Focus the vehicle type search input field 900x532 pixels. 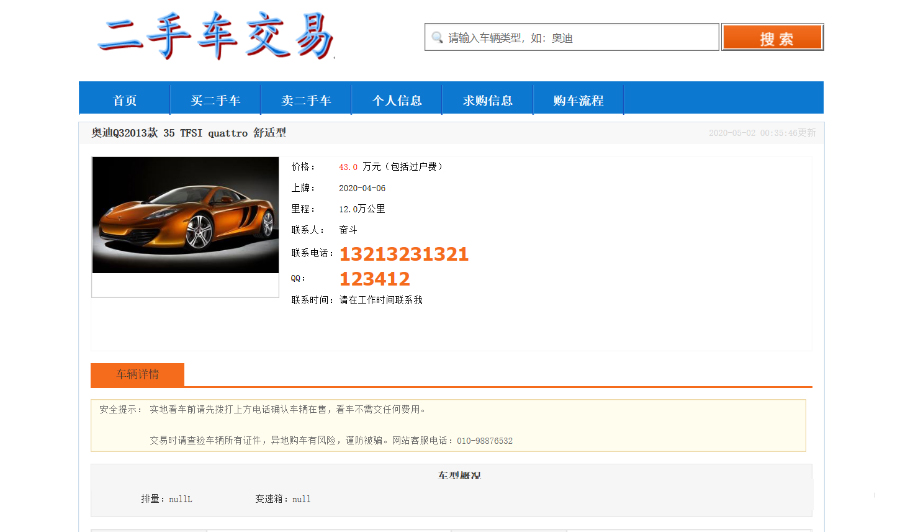(x=580, y=38)
